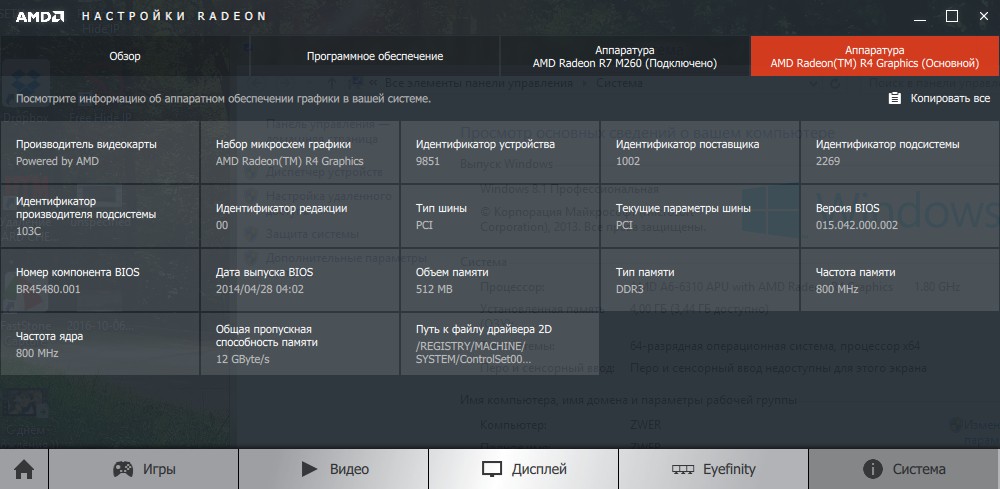Click the Версия BIOS info tile
The height and width of the screenshot is (489, 1000).
pos(899,216)
